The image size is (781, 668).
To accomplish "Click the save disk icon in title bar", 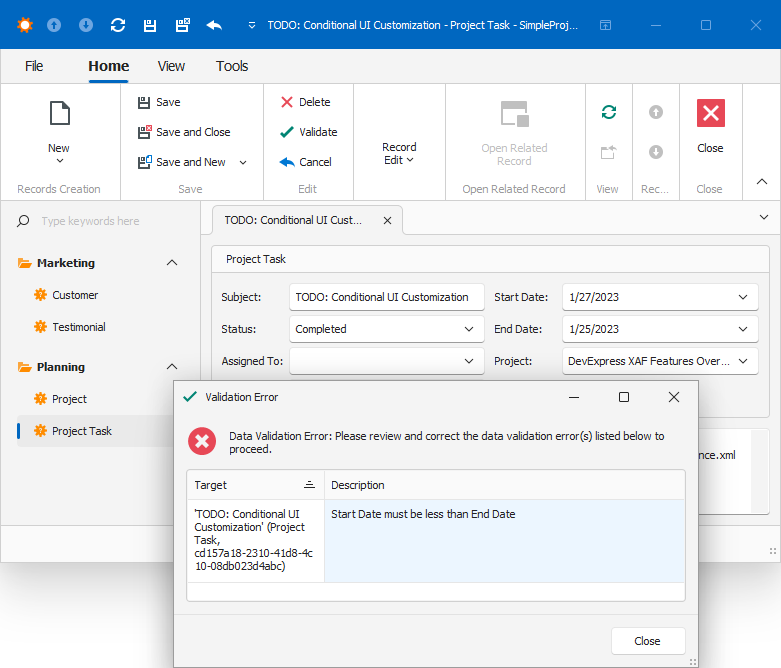I will pyautogui.click(x=149, y=25).
